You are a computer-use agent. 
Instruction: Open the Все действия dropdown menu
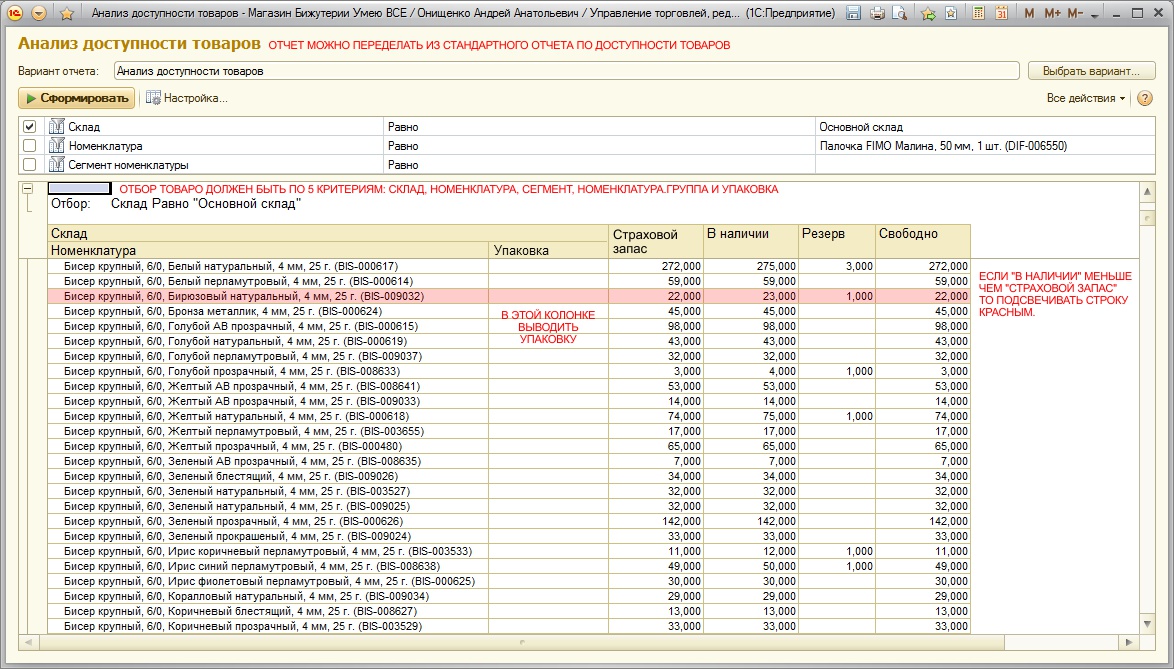[1085, 98]
